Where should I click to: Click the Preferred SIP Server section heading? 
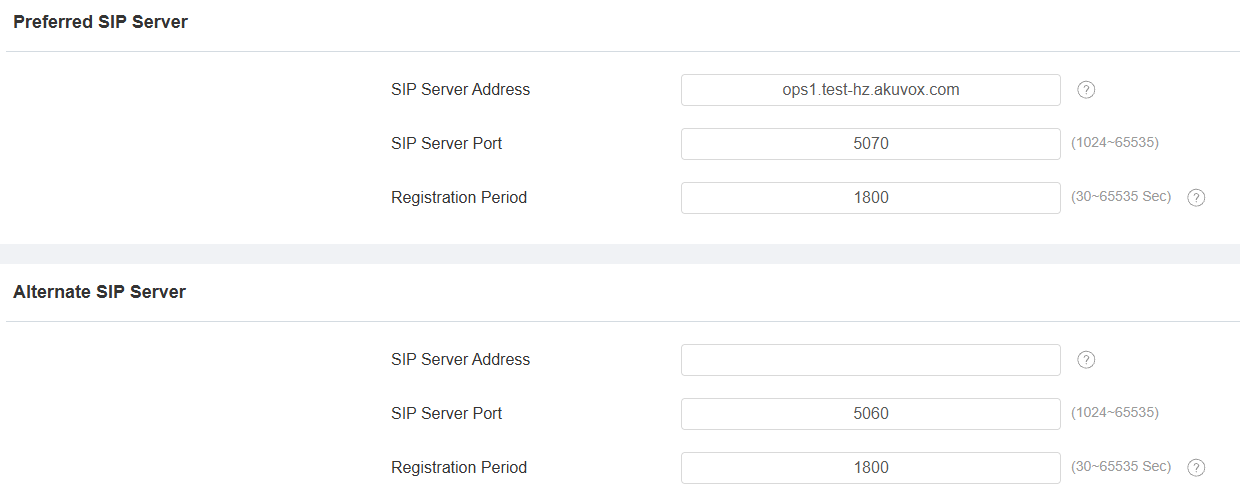100,22
